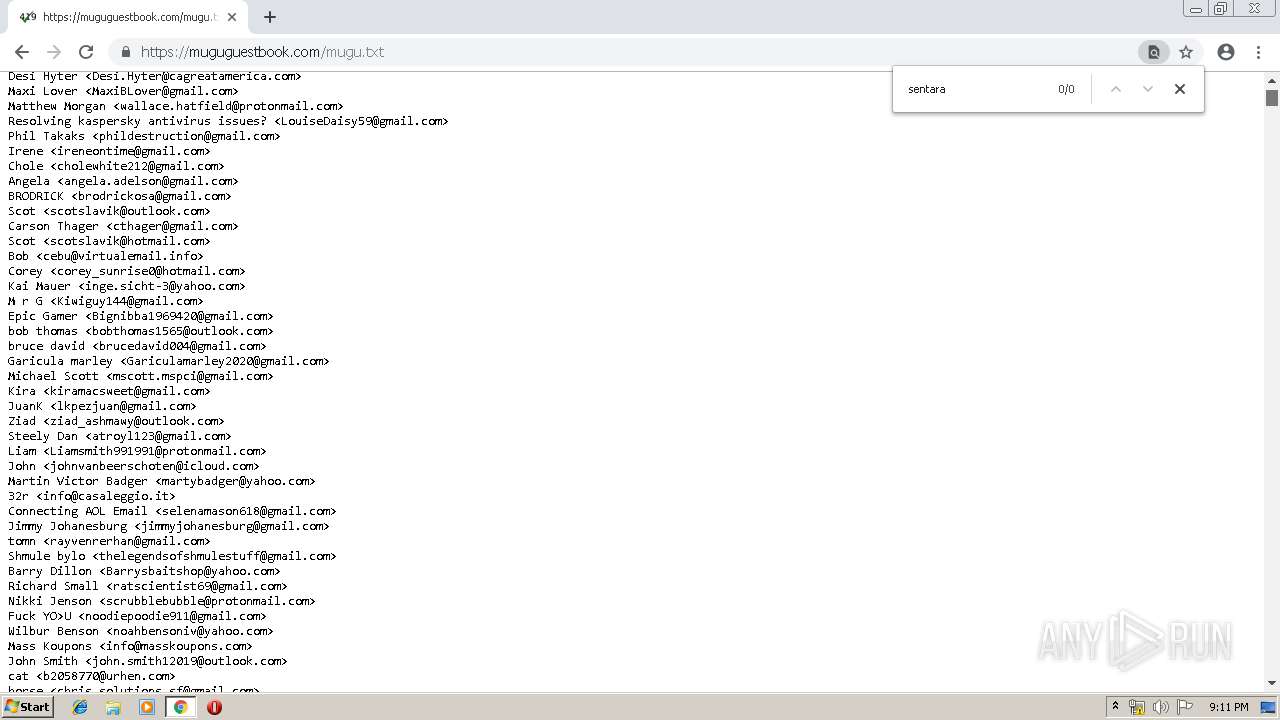
Task: Click the 'Connecting AOL Email' line
Action: (172, 511)
